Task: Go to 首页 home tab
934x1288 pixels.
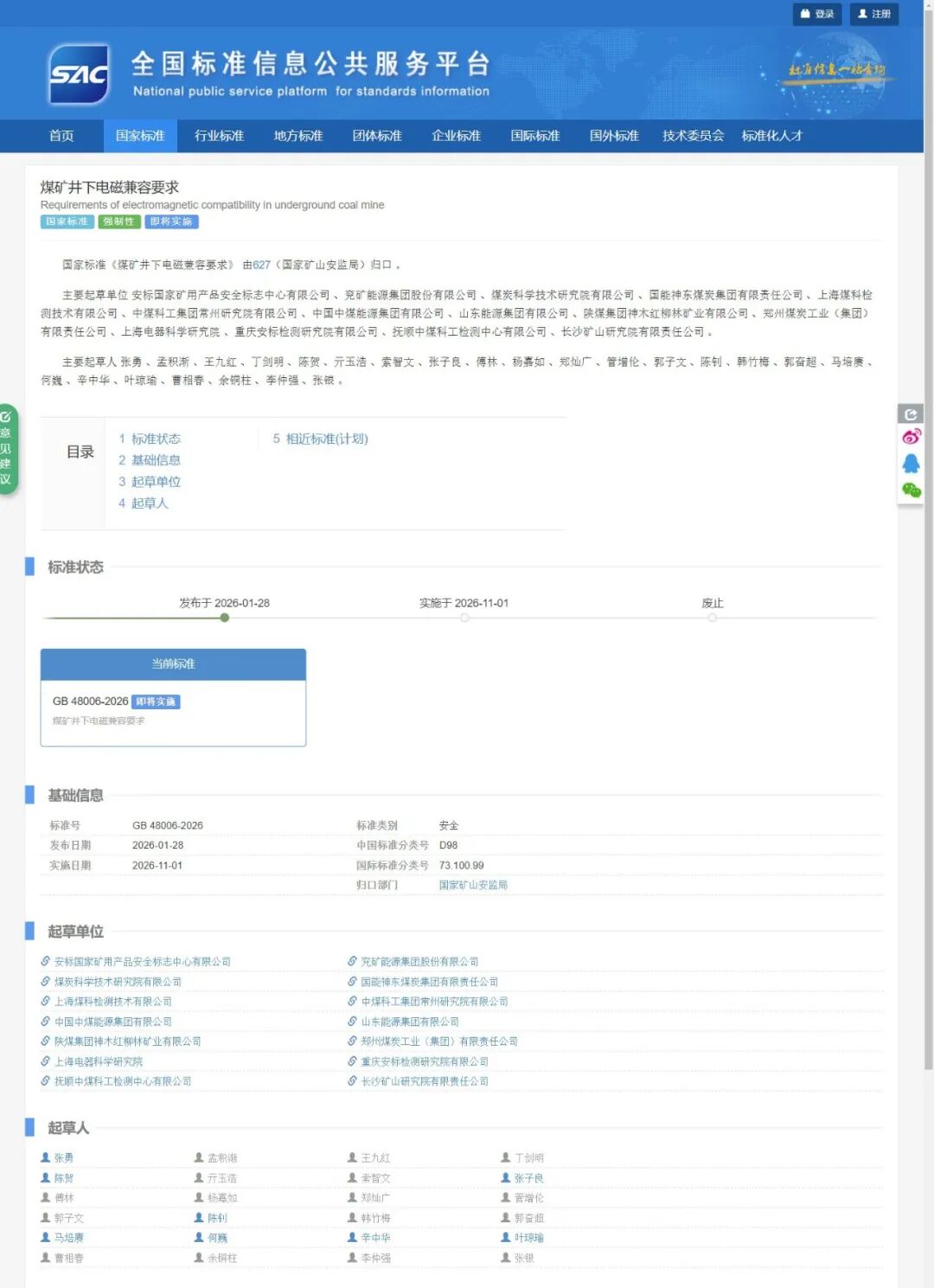Action: [61, 136]
